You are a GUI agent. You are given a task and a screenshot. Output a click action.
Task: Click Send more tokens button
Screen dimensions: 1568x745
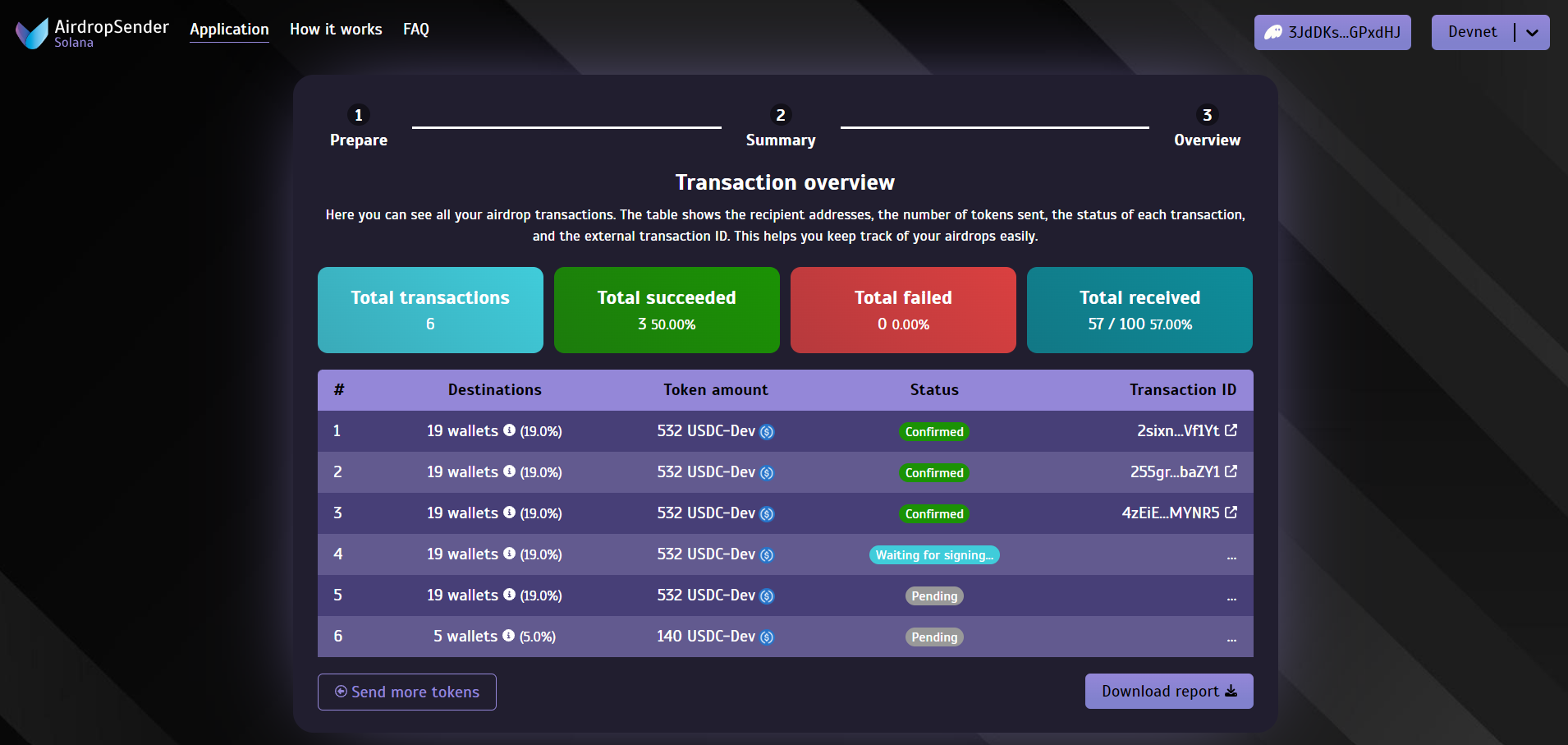pyautogui.click(x=407, y=692)
